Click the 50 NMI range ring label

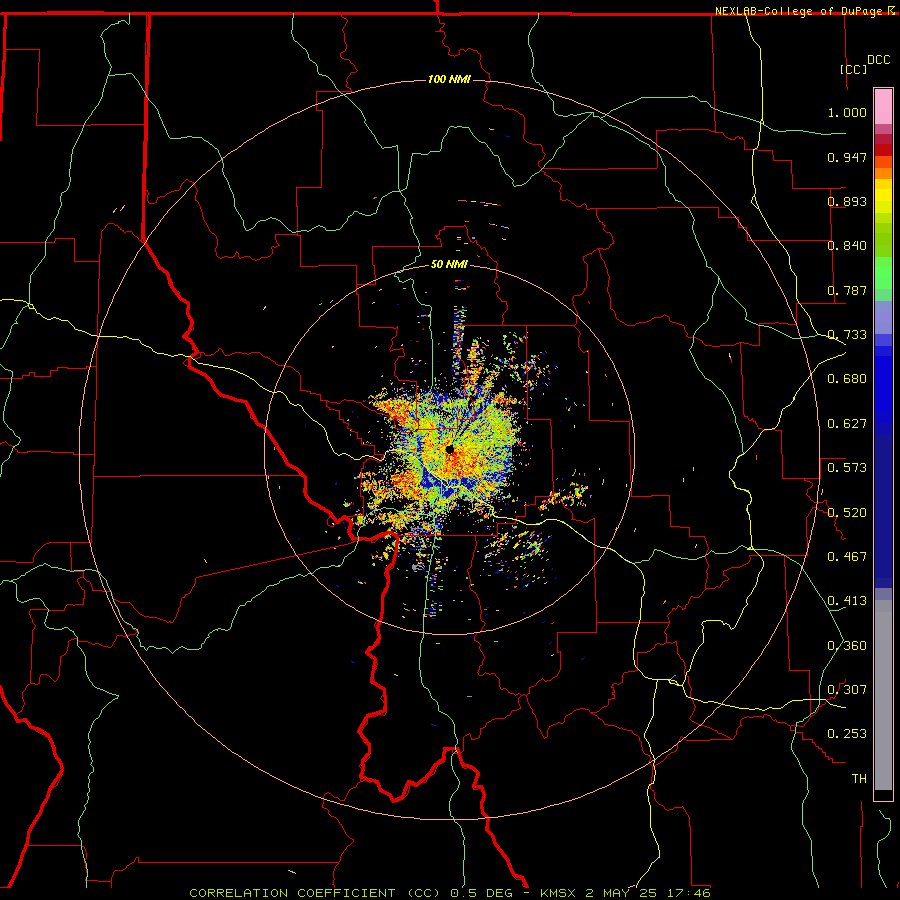[449, 264]
